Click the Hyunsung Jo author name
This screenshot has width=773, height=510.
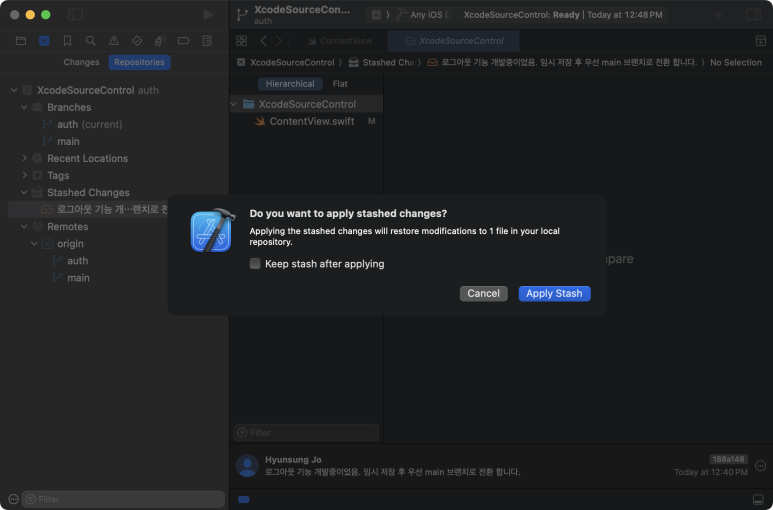point(293,459)
